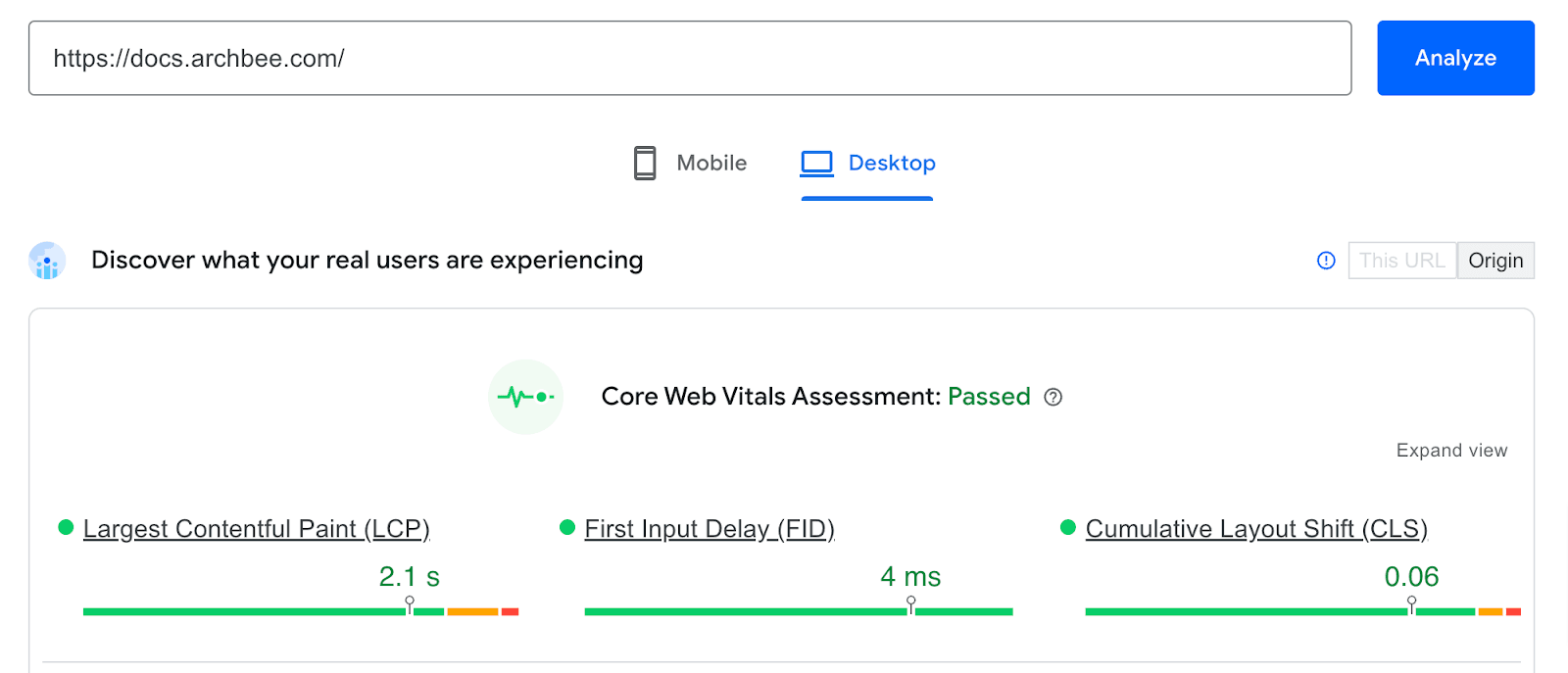Click the mobile phone icon
Screen dimensions: 1568x673
(x=645, y=163)
